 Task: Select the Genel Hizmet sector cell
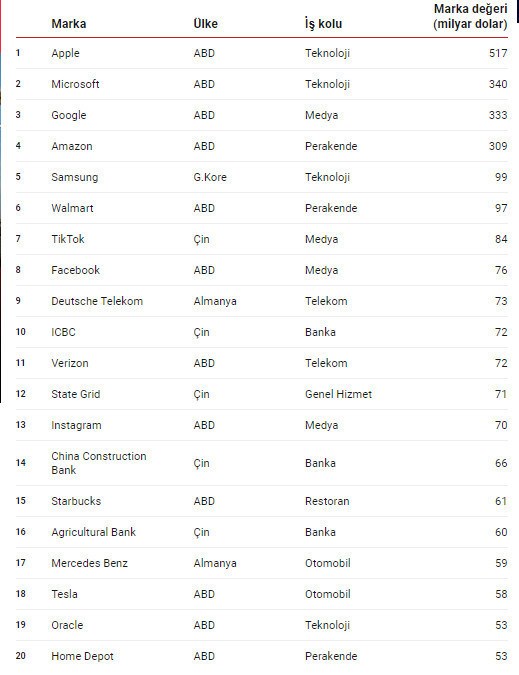(338, 394)
